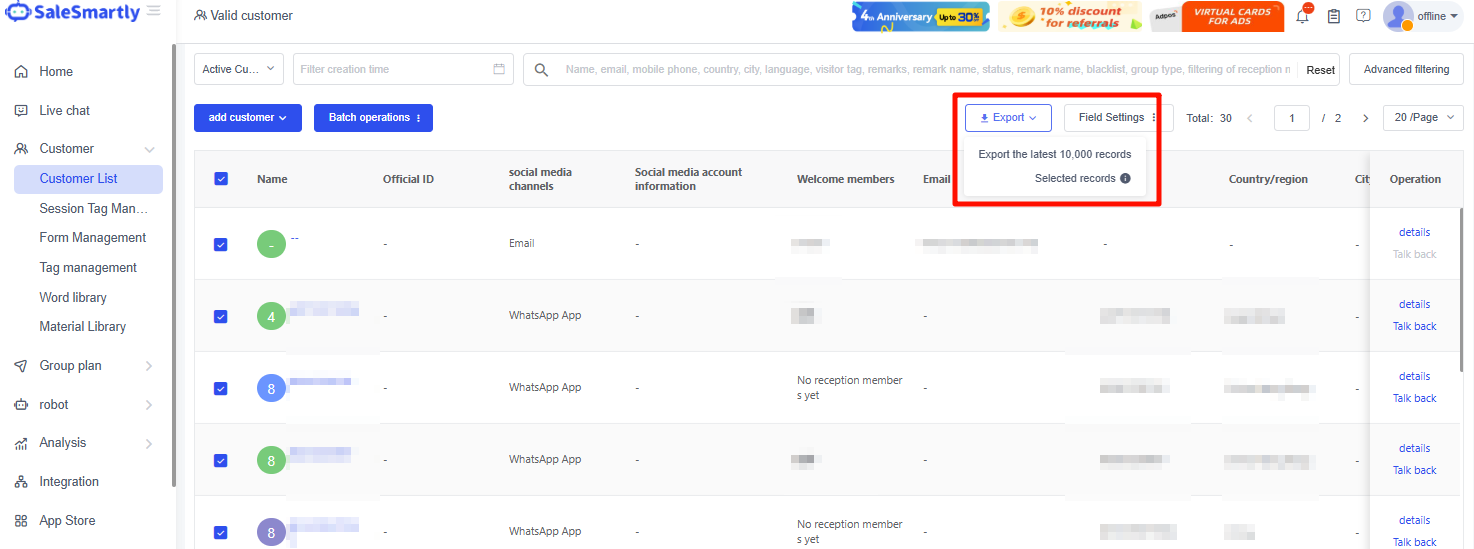Collapse the sidebar using hamburger icon

point(153,11)
